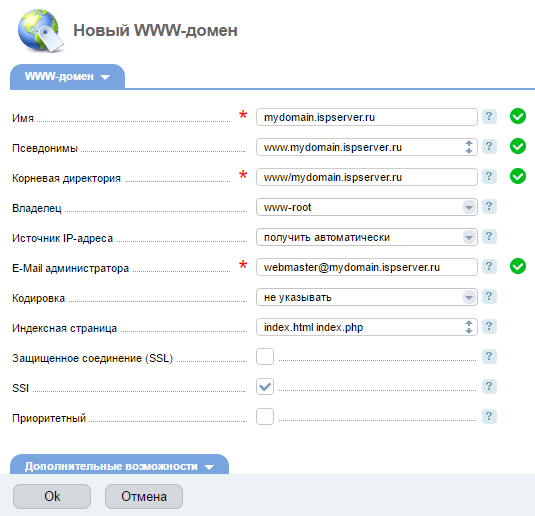
Task: Open help icon for Корневая директория
Action: pyautogui.click(x=489, y=177)
